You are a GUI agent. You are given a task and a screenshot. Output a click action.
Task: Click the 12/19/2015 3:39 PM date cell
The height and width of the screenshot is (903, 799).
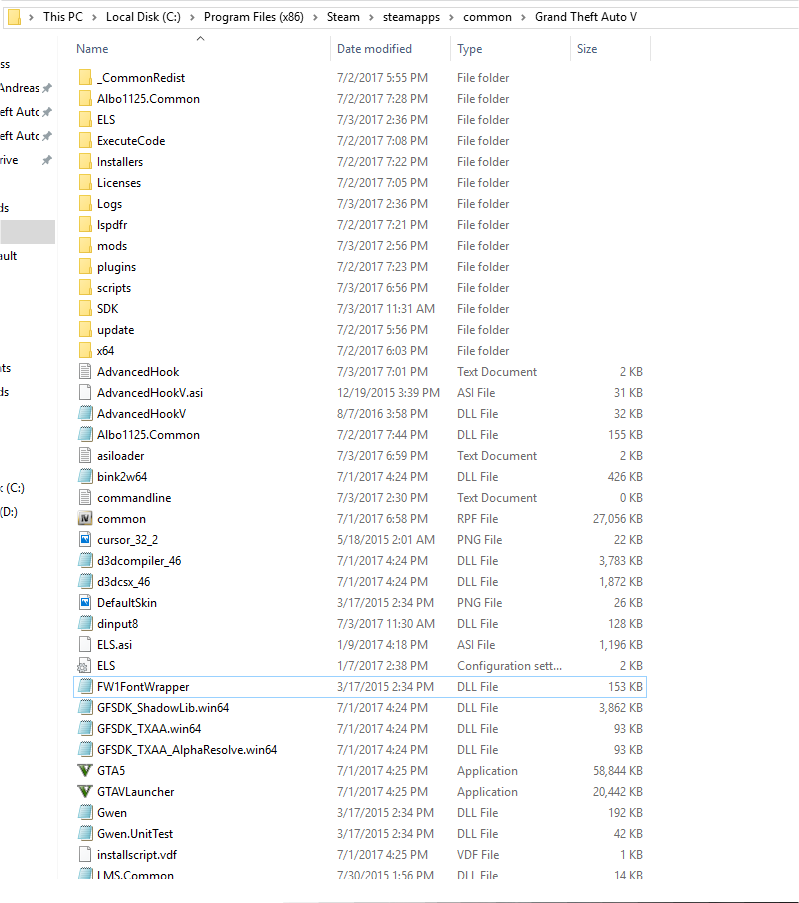[x=388, y=393]
